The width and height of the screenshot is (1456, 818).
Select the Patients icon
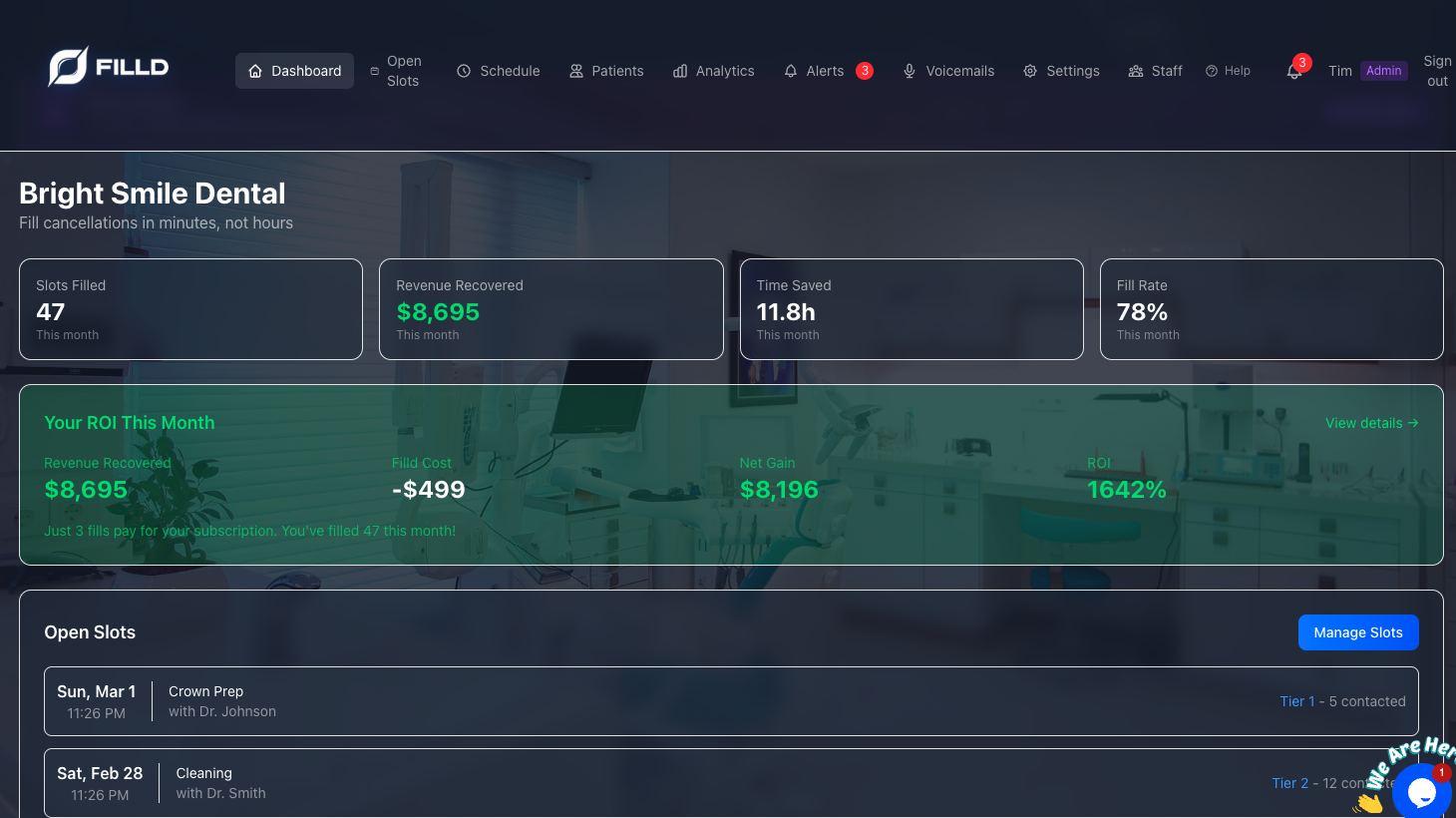(575, 71)
